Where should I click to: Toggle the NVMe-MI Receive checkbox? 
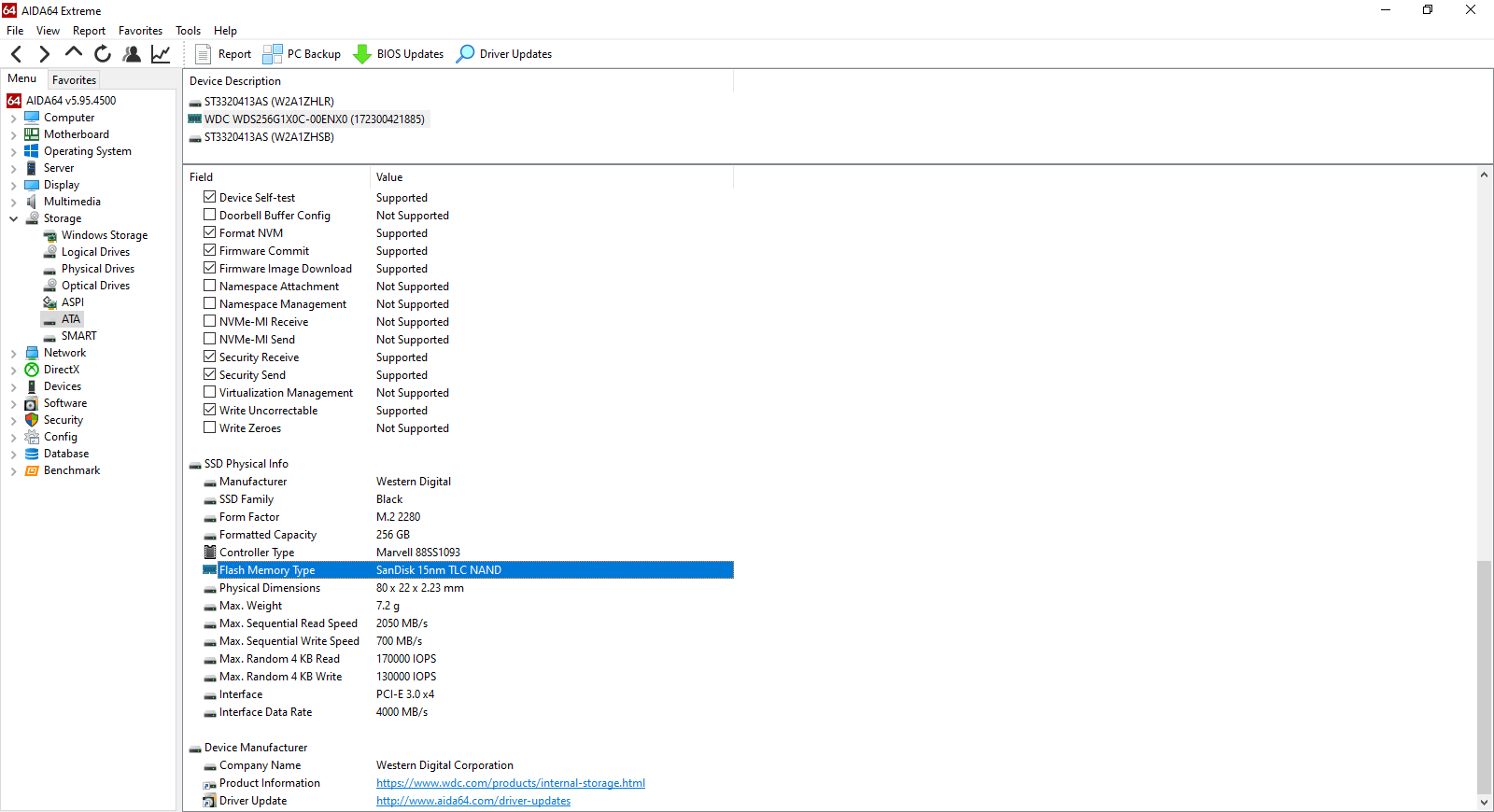pos(210,321)
